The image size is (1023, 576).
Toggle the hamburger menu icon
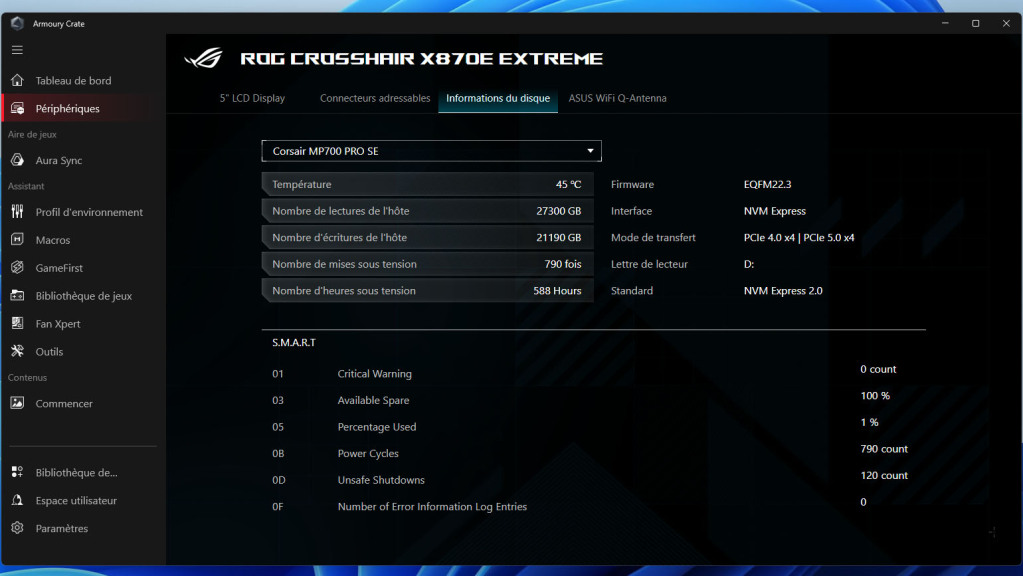(x=17, y=50)
